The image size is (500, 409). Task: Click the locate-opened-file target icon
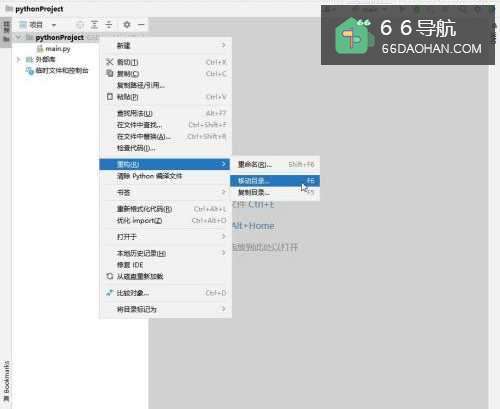click(80, 25)
